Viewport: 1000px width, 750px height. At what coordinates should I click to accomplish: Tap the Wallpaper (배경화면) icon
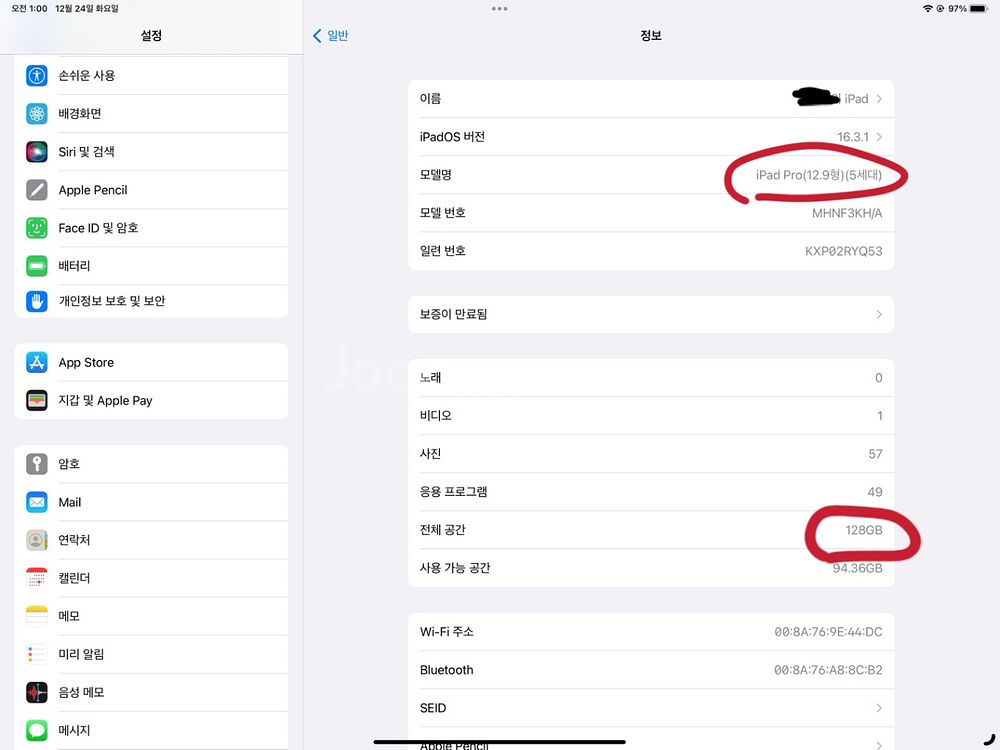point(36,114)
